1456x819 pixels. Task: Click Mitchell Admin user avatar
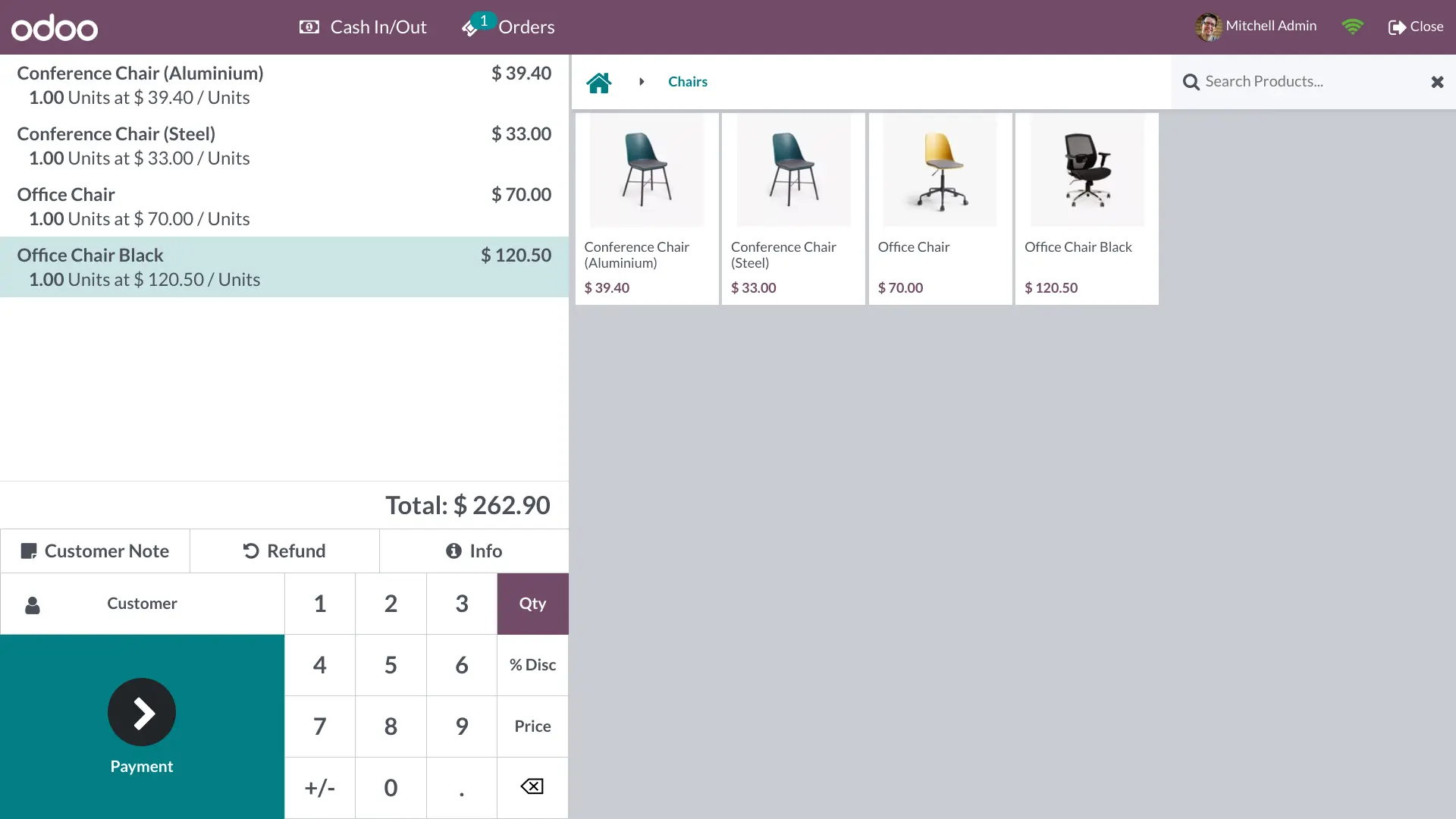[x=1208, y=27]
